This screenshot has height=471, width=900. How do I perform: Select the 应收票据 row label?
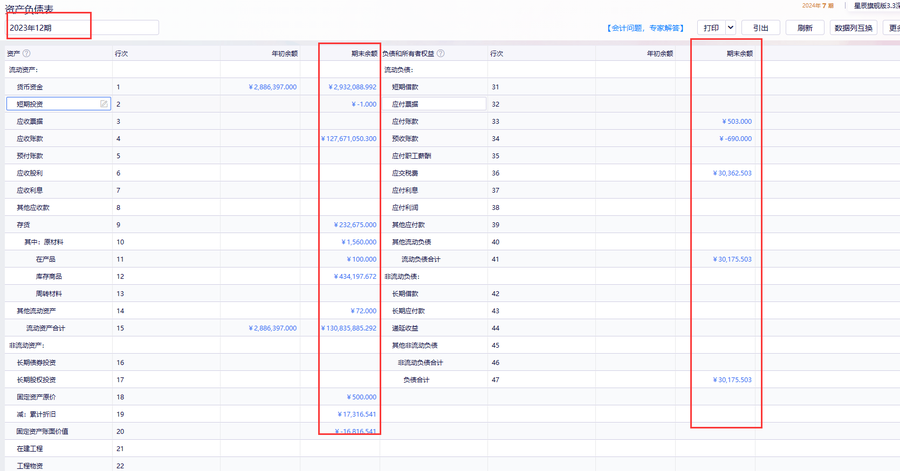point(30,122)
